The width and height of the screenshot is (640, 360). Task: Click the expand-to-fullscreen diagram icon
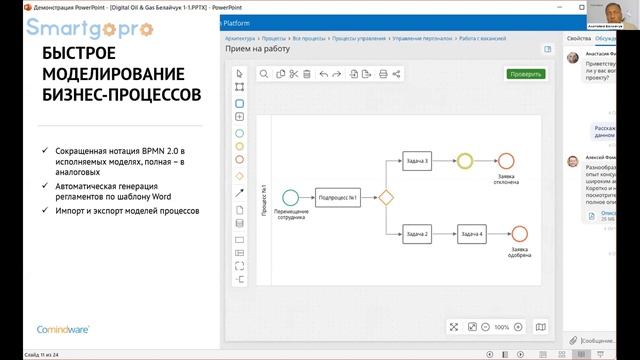[472, 327]
